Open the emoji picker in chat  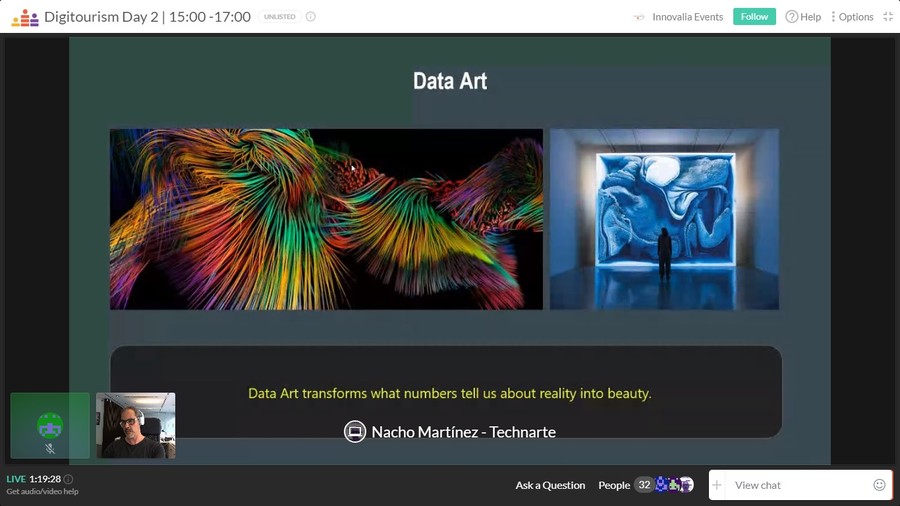(879, 485)
